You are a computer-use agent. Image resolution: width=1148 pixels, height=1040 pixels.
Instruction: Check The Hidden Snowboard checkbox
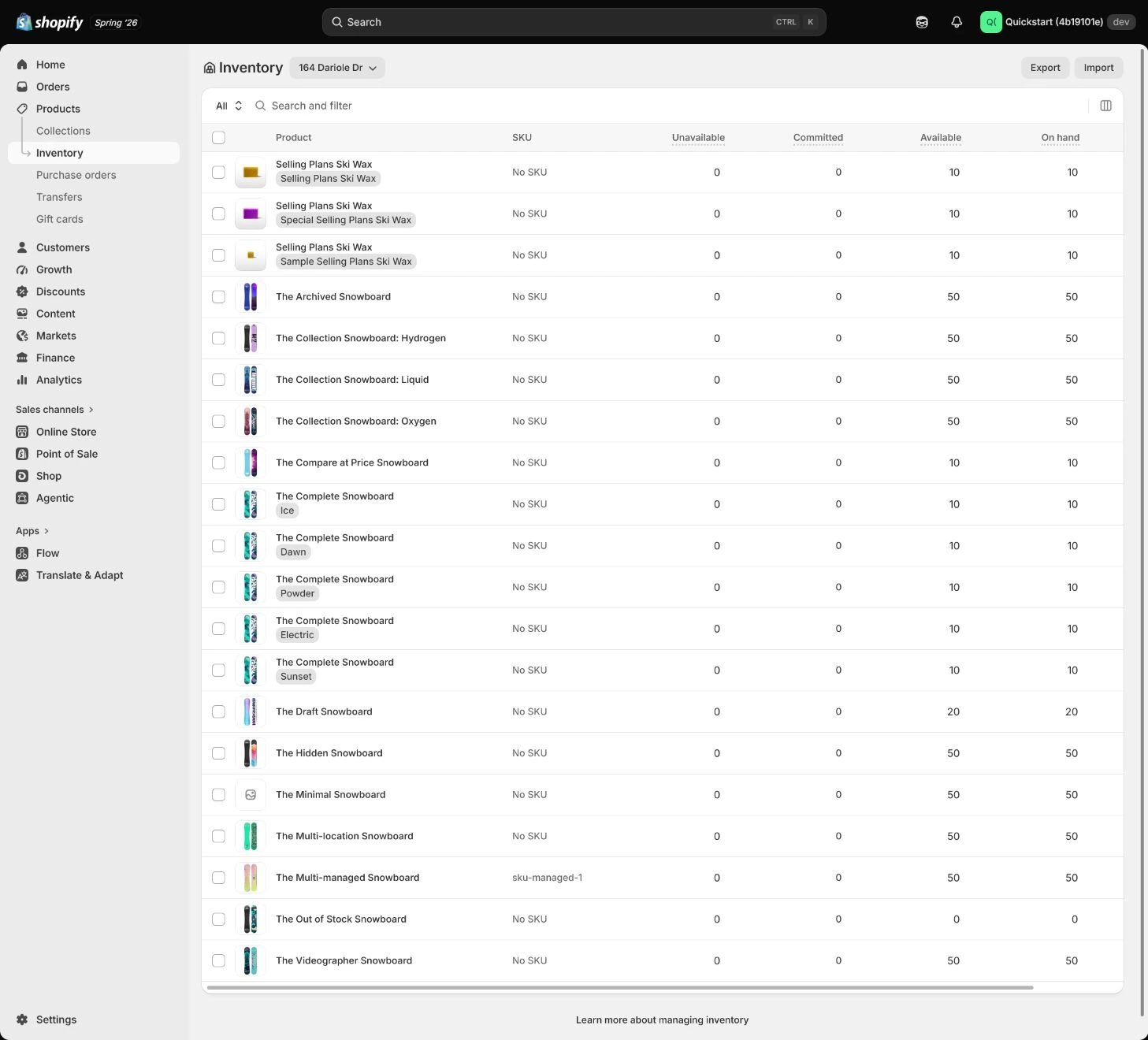click(218, 753)
